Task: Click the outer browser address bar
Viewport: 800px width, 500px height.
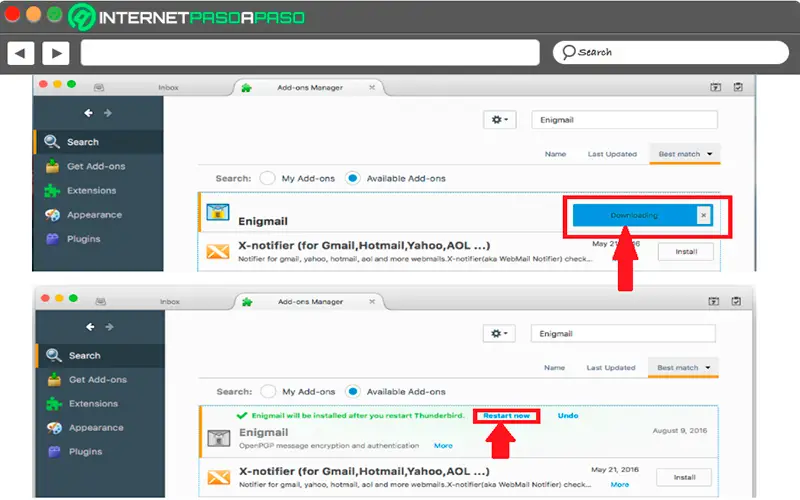Action: [310, 53]
